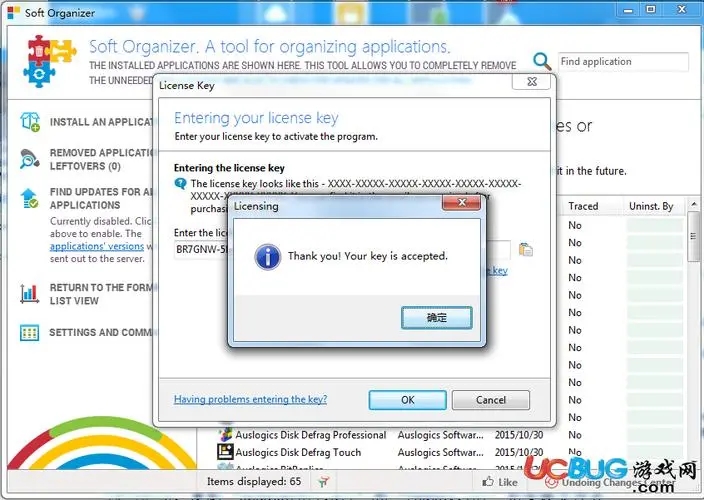Screen dimensions: 704x500
Task: Click the blue information icon in Licensing dialog
Action: tap(268, 257)
